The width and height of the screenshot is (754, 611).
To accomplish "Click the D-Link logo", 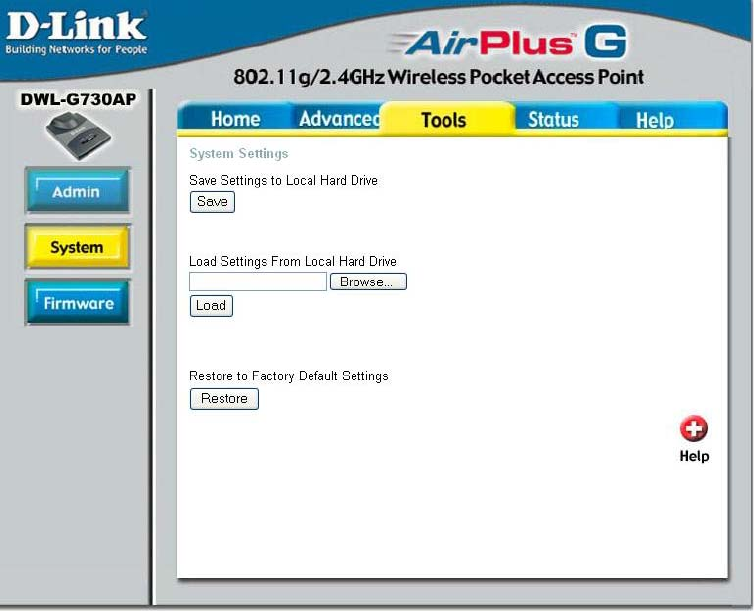I will pos(76,33).
